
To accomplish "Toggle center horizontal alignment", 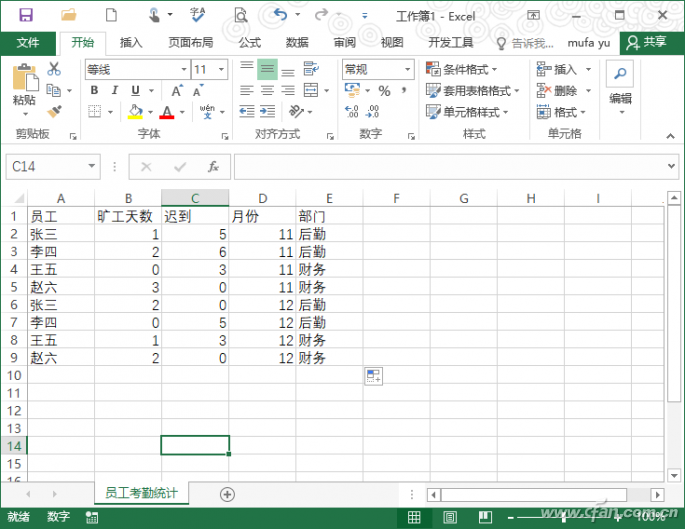I will click(267, 90).
